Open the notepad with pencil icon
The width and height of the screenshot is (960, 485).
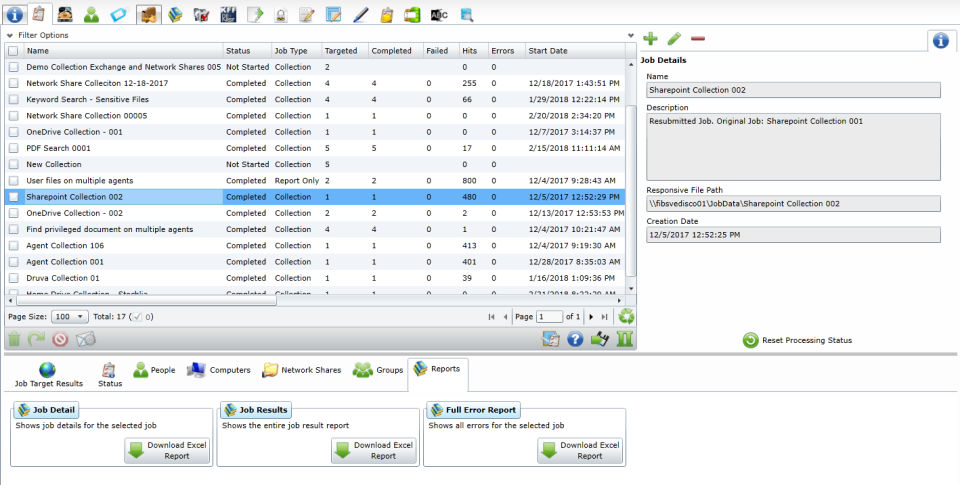coord(307,15)
